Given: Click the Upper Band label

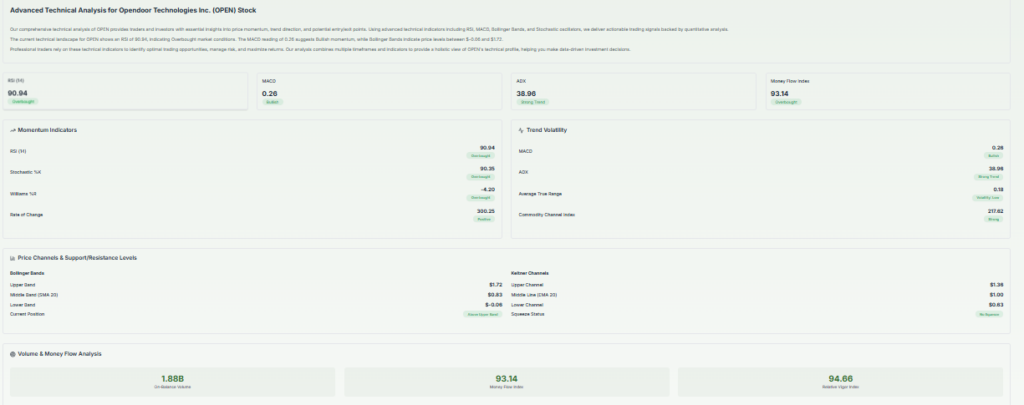Looking at the screenshot, I should point(22,285).
